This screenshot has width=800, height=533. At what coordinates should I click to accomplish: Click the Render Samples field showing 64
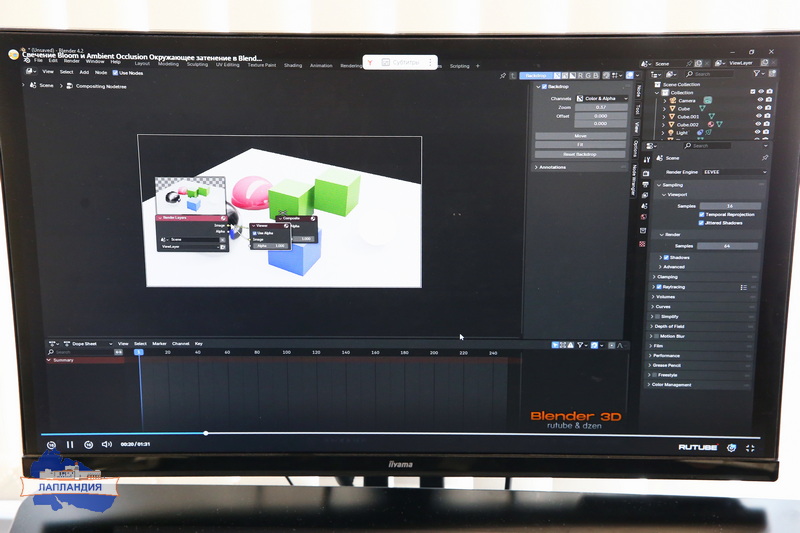click(x=727, y=246)
